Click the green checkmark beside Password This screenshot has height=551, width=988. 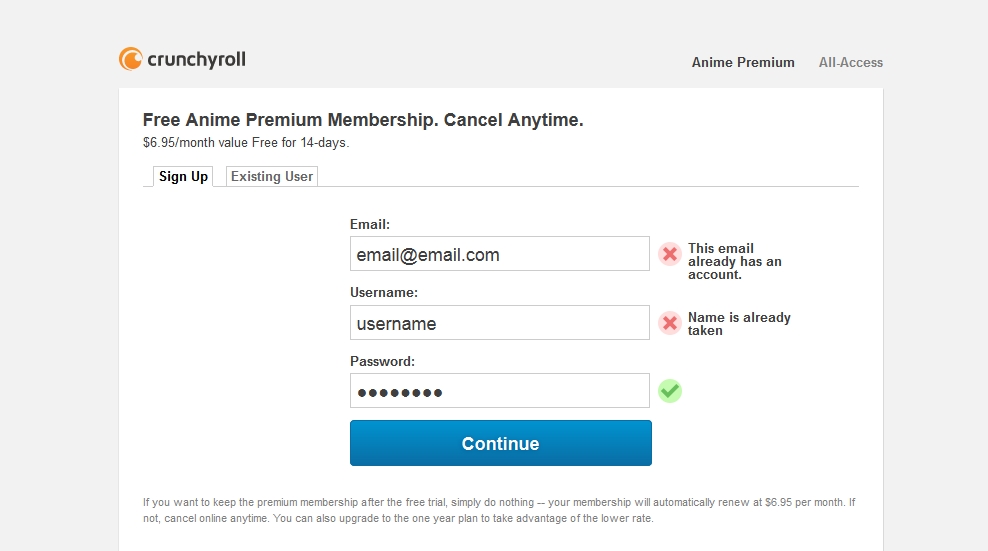pyautogui.click(x=670, y=391)
